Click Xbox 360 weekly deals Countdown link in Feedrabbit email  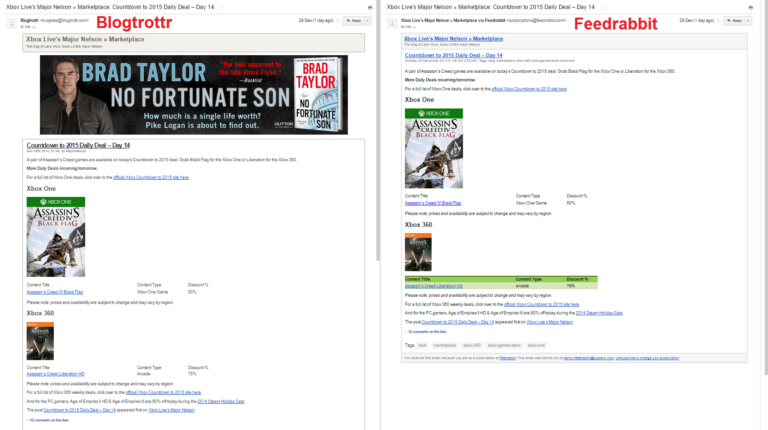tap(541, 304)
